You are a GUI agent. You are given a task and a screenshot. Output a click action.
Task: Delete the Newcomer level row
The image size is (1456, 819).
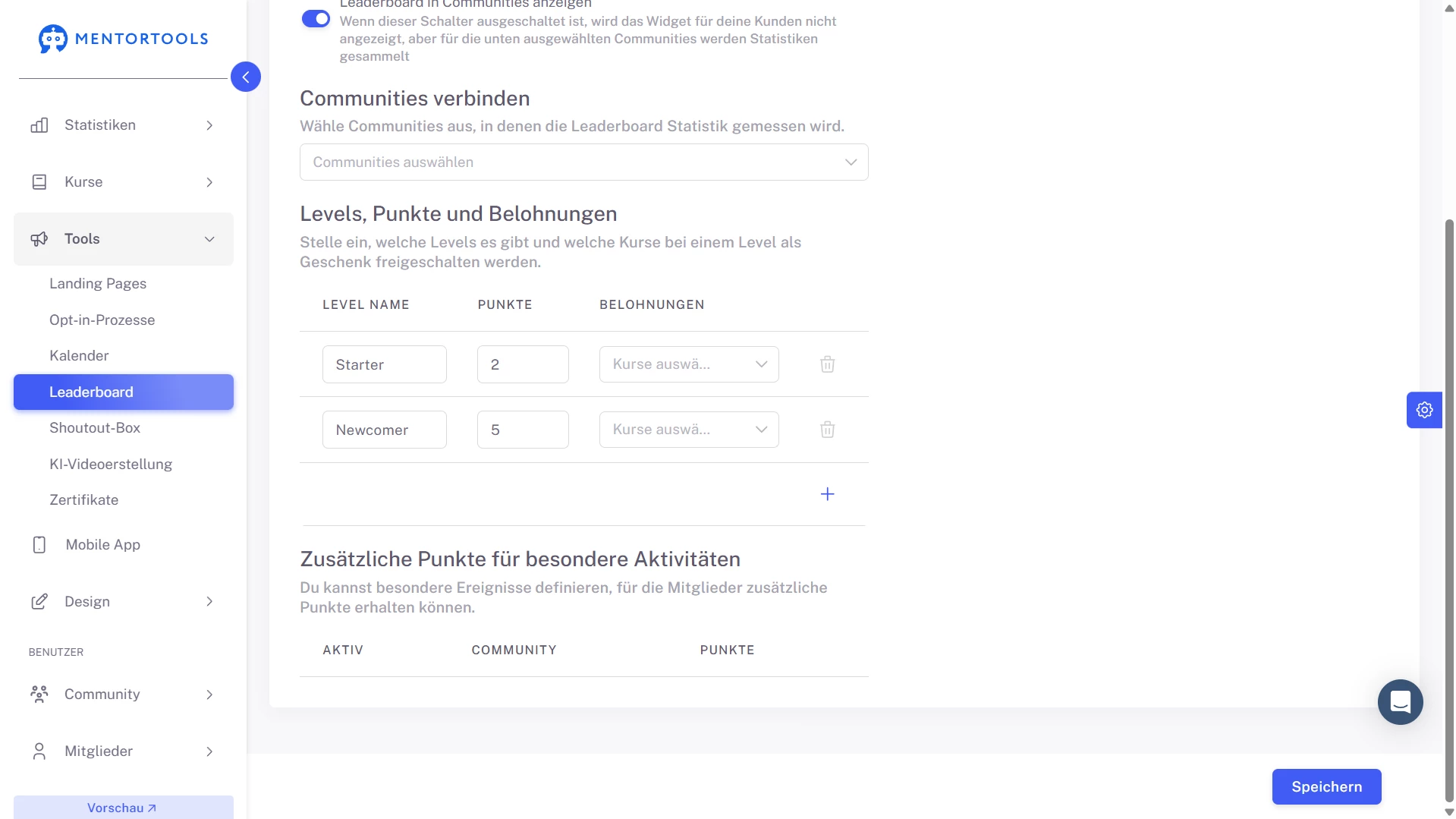click(x=827, y=430)
